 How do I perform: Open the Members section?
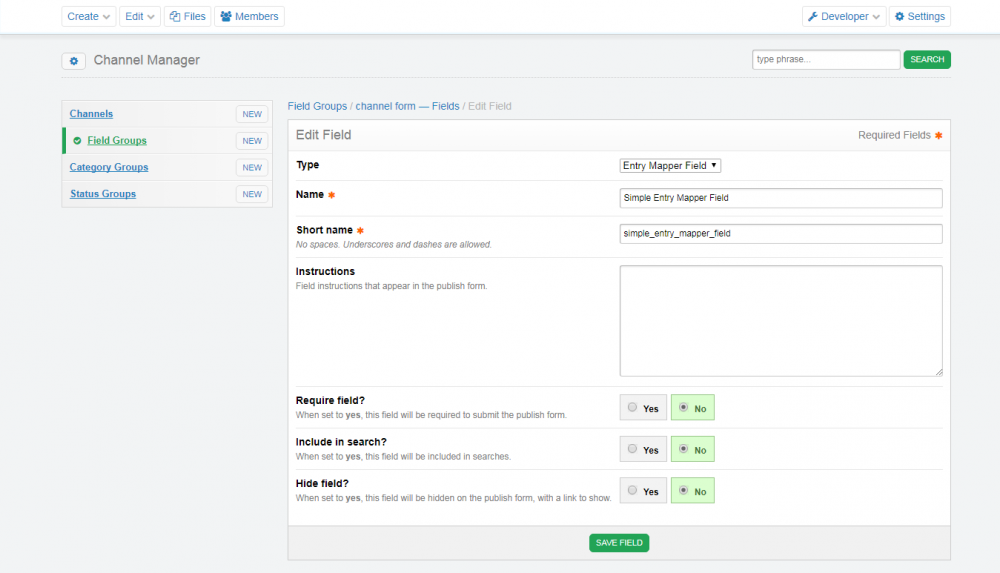[x=249, y=16]
